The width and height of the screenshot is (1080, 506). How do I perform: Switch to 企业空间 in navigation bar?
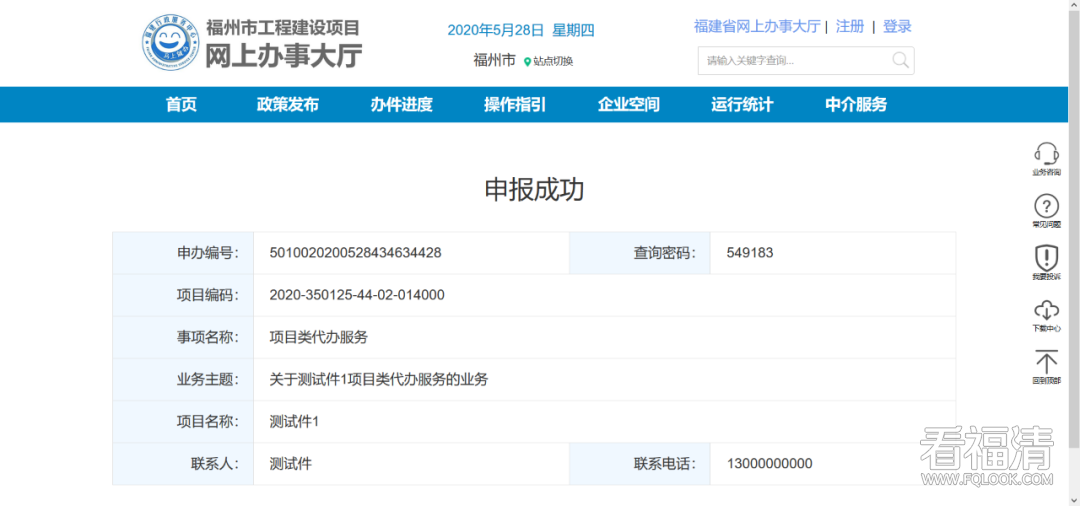(x=629, y=105)
